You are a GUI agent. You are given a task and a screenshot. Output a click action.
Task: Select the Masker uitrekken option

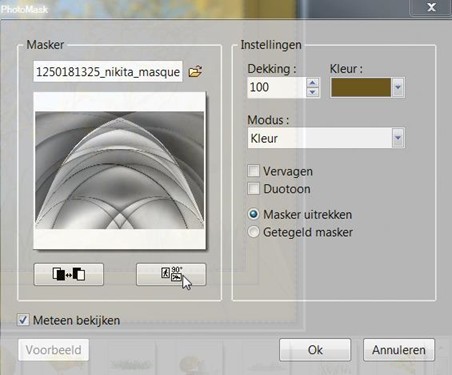click(x=253, y=214)
